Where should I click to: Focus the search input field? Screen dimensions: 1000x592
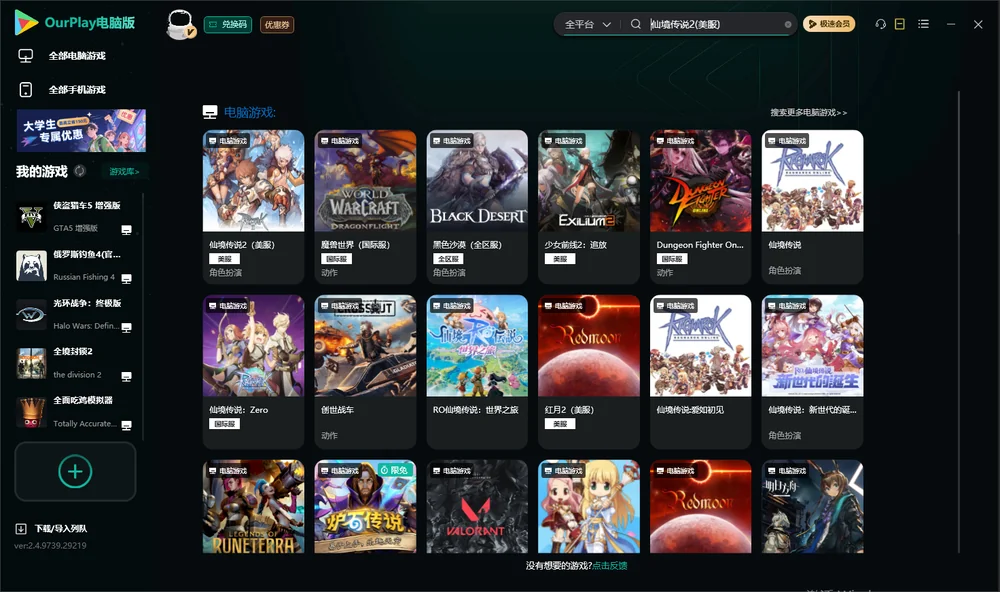pos(714,24)
